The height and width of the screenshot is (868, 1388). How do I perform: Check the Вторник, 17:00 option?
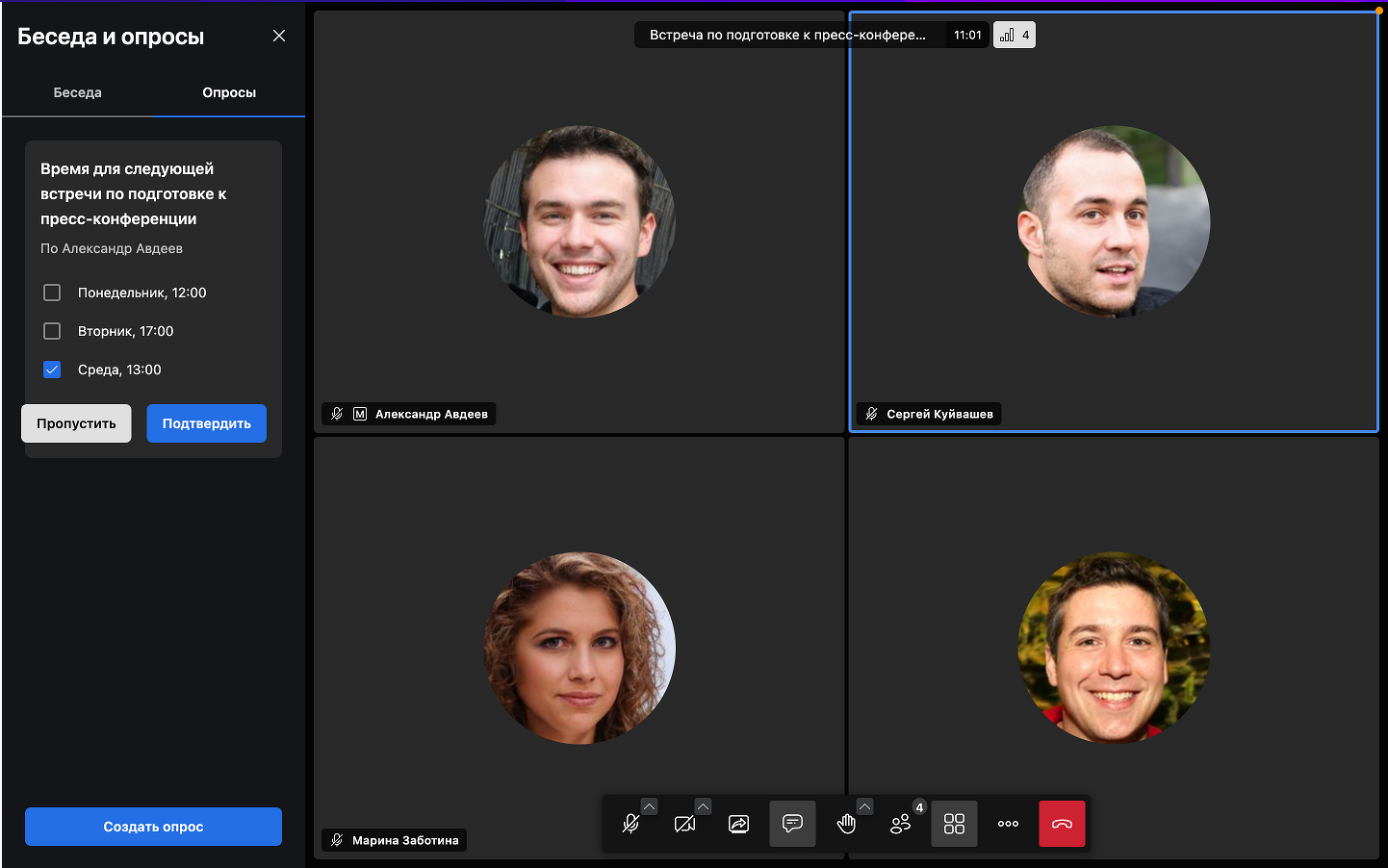tap(52, 331)
